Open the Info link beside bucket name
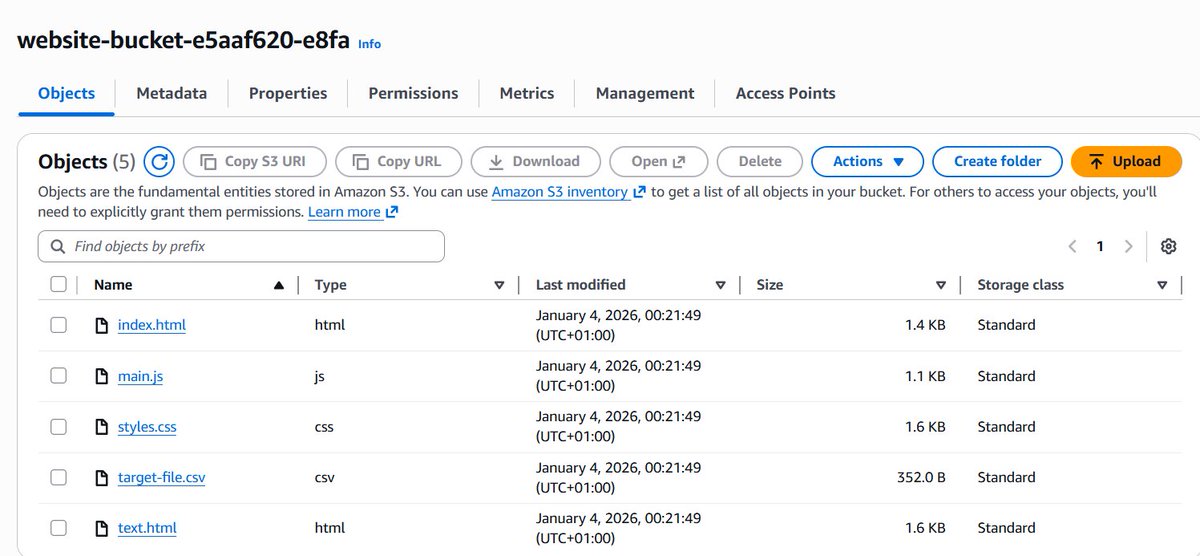The width and height of the screenshot is (1200, 556). [x=369, y=44]
